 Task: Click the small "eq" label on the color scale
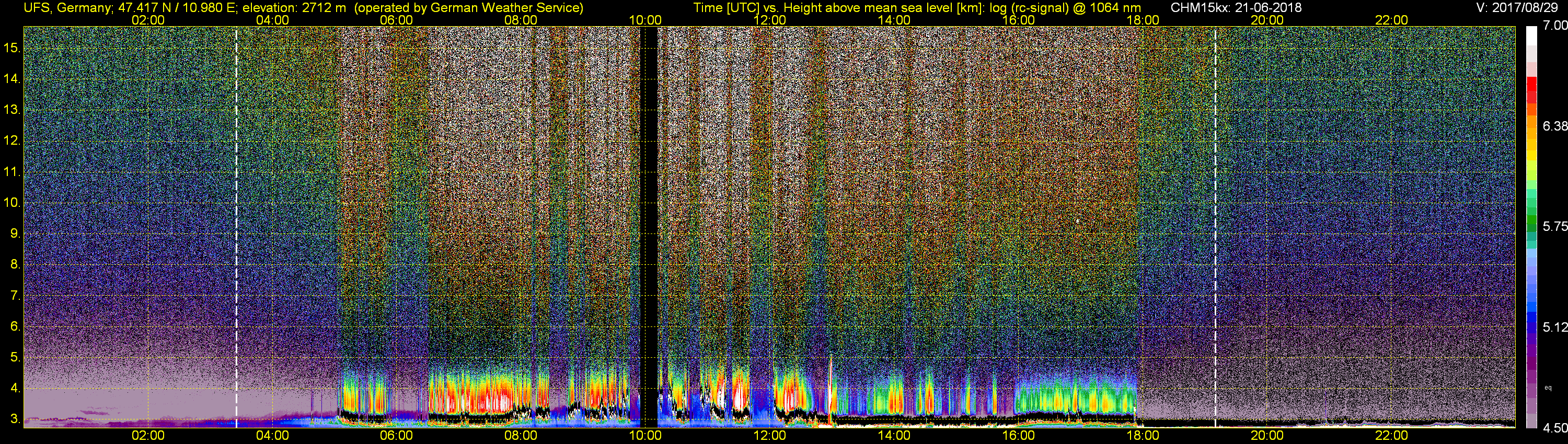pyautogui.click(x=1548, y=387)
